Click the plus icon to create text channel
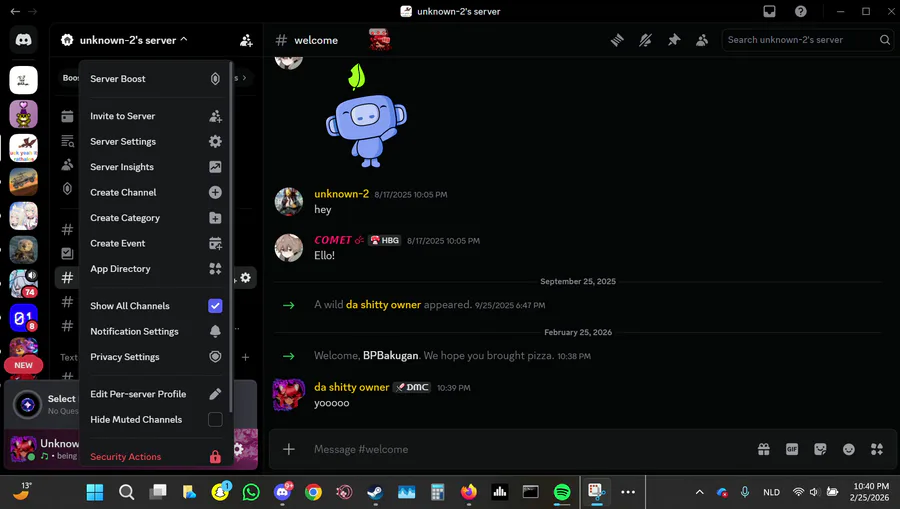The width and height of the screenshot is (900, 509). click(245, 357)
